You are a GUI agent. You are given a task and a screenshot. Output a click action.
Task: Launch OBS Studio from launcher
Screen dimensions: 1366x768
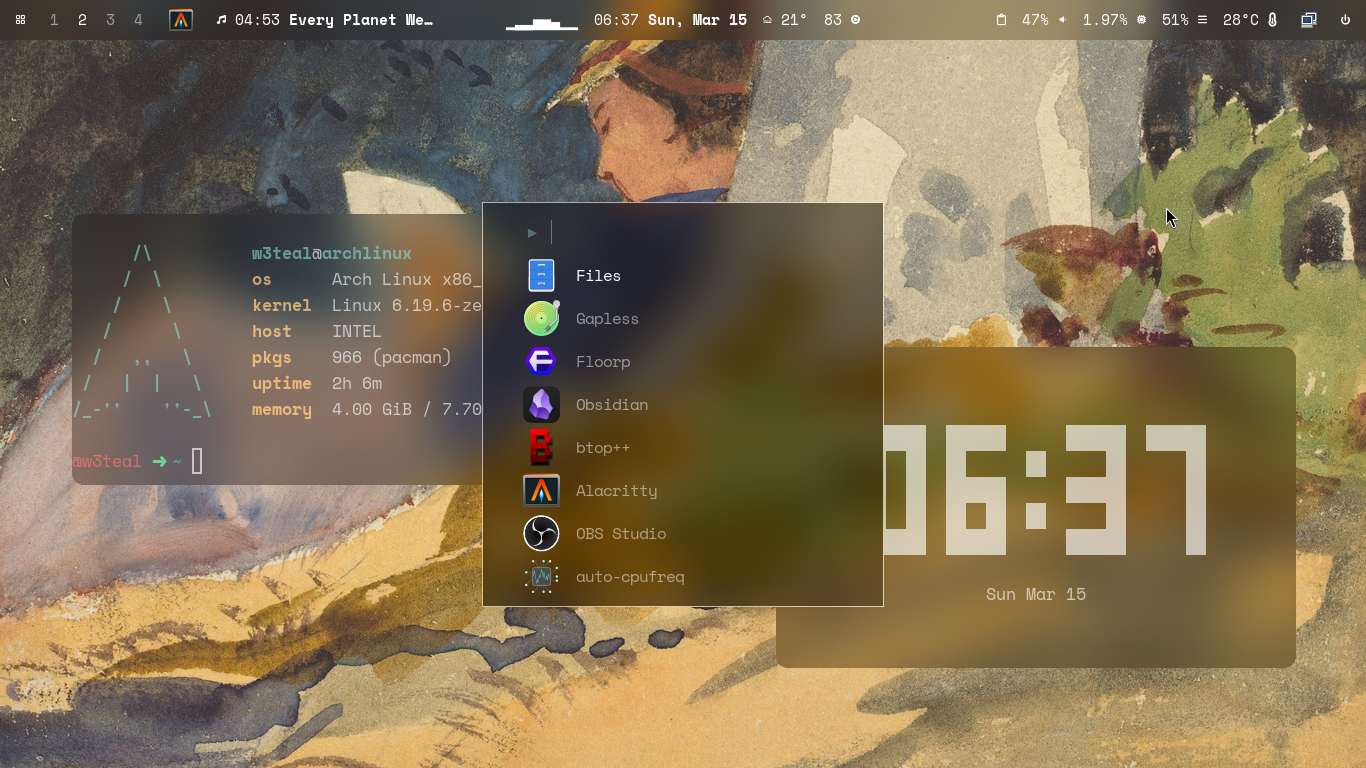click(620, 534)
